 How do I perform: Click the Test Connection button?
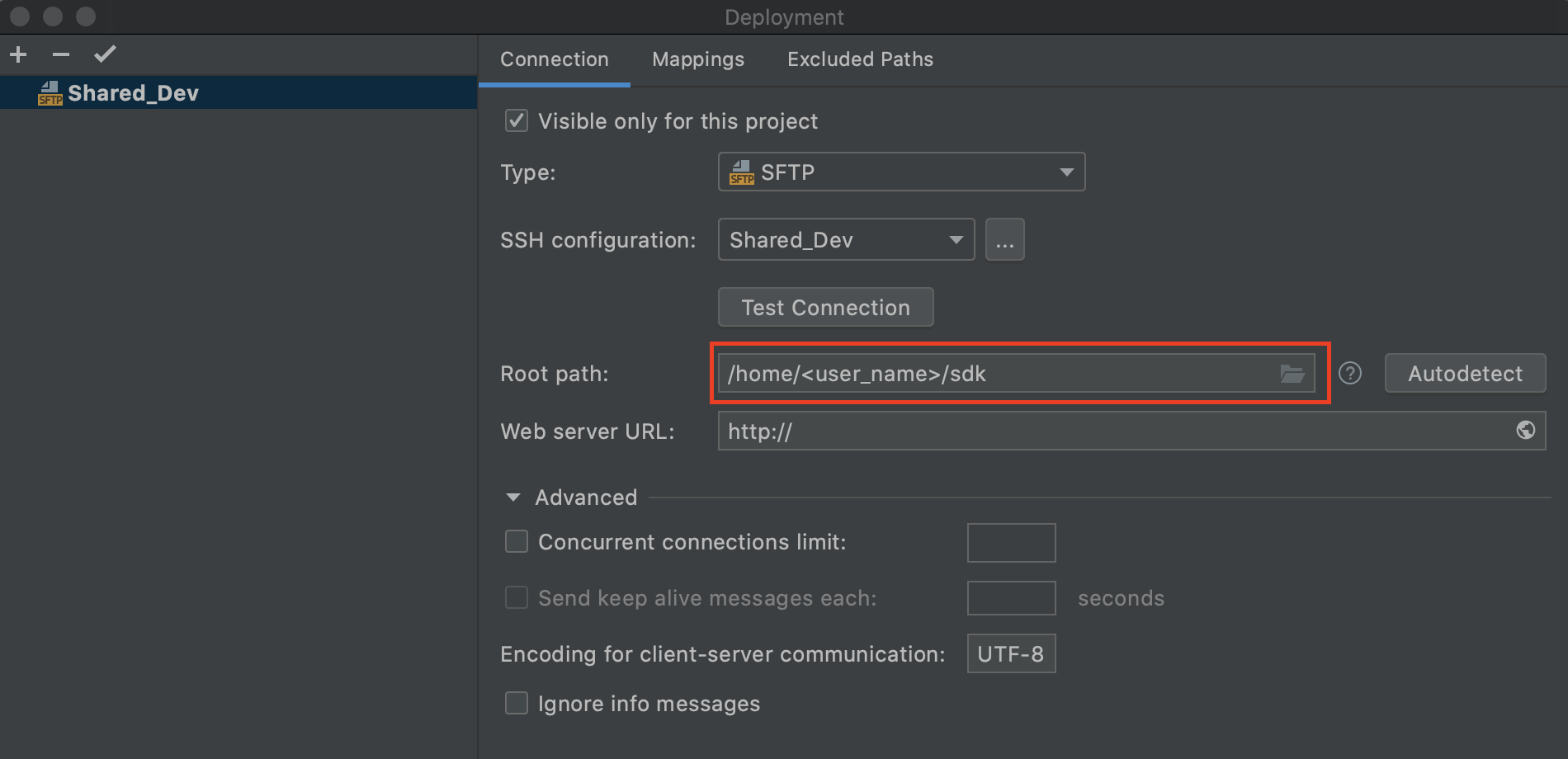(825, 307)
